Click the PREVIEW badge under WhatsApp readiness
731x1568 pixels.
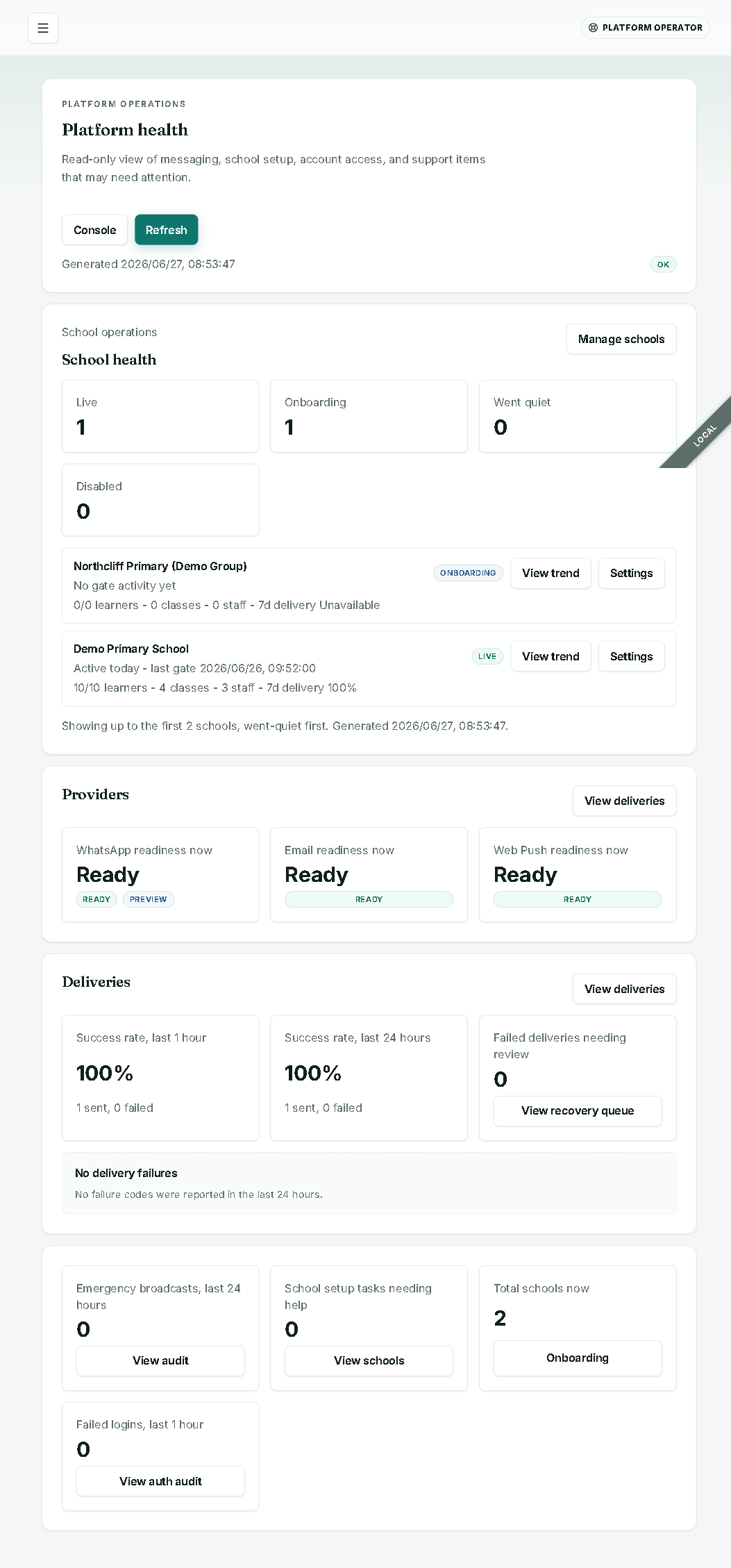[149, 899]
